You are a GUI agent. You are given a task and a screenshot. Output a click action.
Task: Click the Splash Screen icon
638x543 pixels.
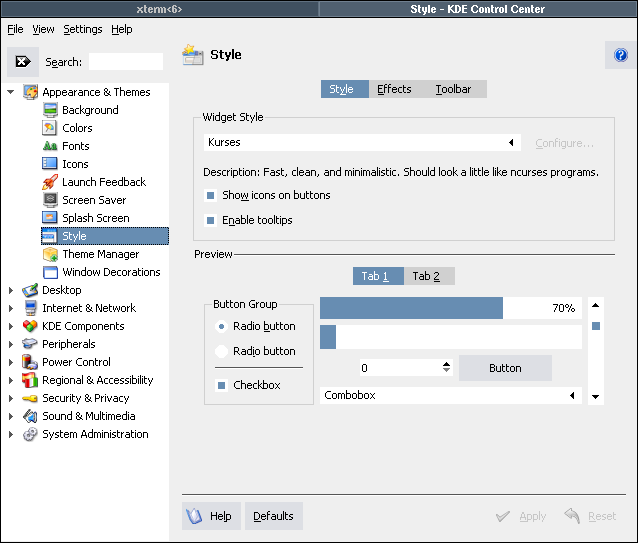50,218
